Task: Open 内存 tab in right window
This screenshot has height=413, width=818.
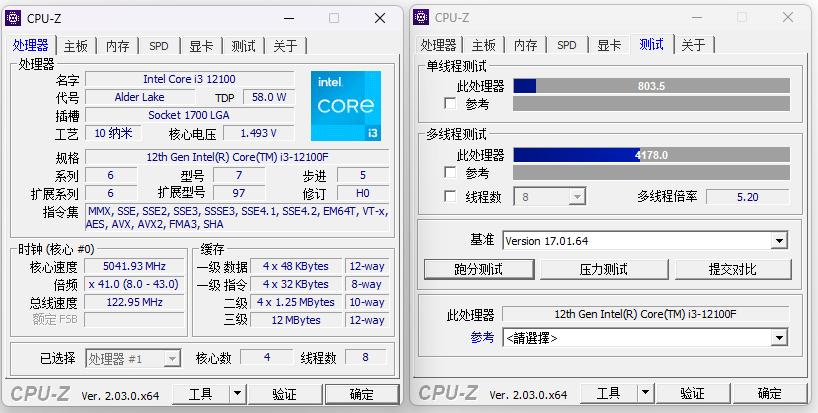Action: [525, 45]
